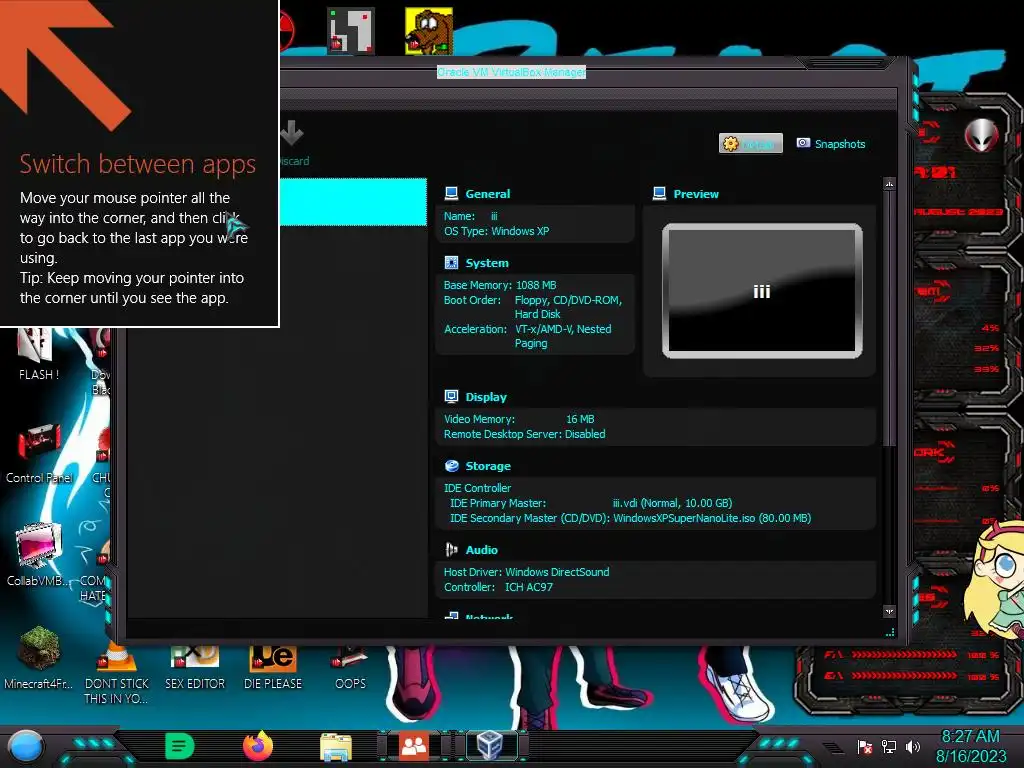
Task: Select the grey maze desktop icon
Action: [x=351, y=31]
